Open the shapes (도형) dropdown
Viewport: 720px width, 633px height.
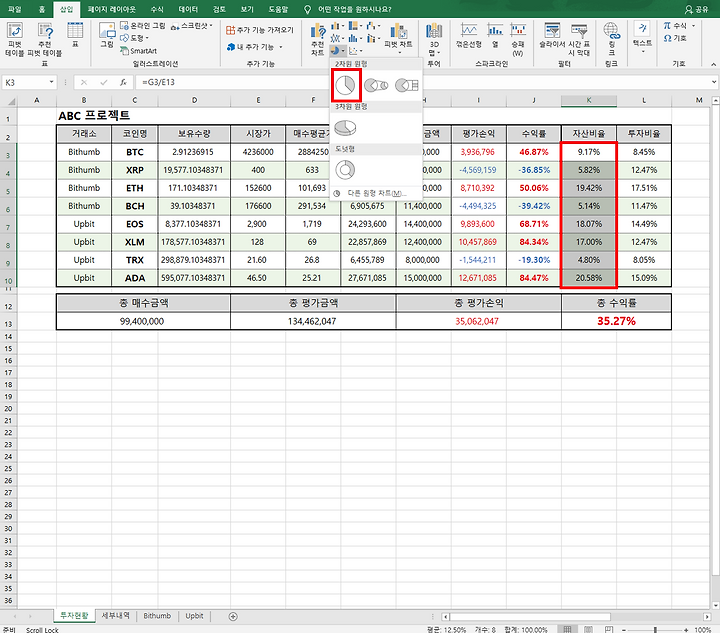pos(135,38)
